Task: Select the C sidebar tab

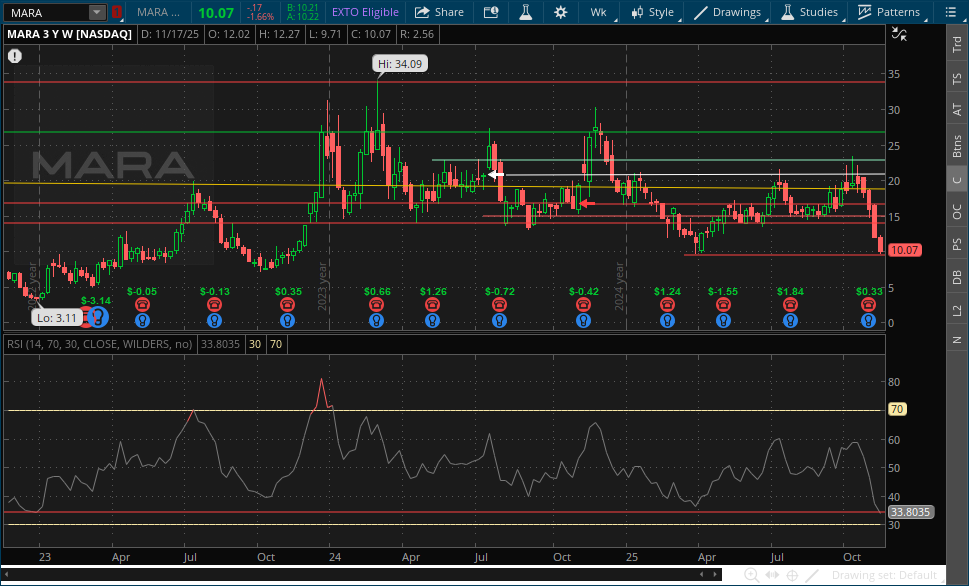Action: [x=957, y=180]
